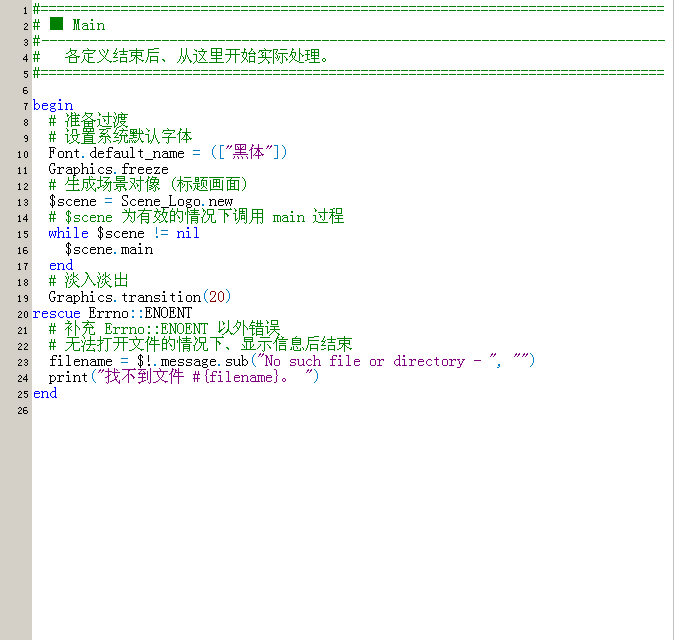Viewport: 685px width, 640px height.
Task: Click 'Errno::ENOENT' on line 20
Action: (140, 313)
